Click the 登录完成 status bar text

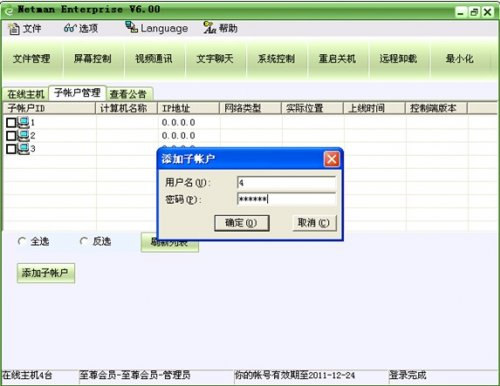point(408,375)
